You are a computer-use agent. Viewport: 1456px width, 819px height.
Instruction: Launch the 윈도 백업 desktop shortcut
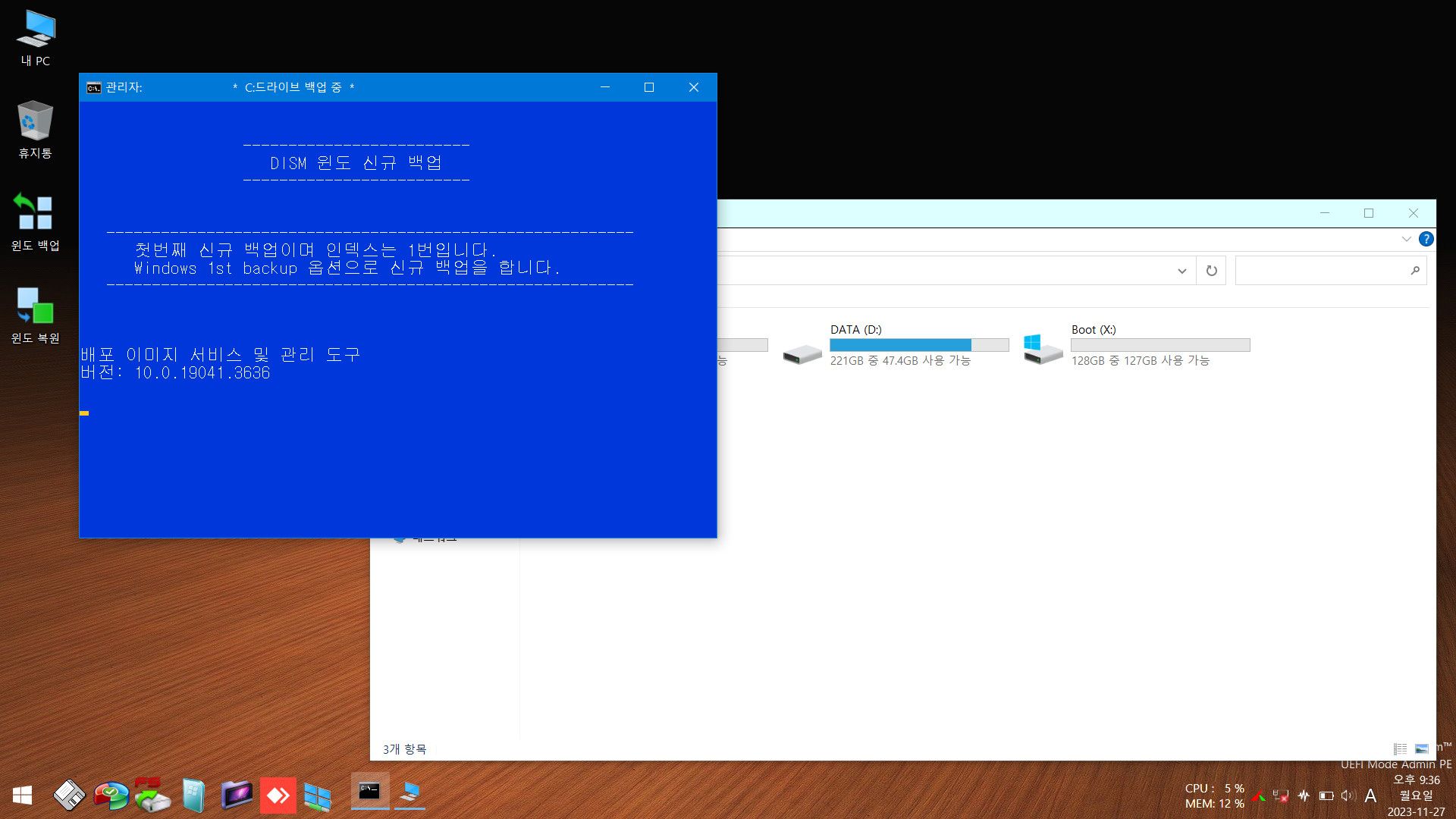tap(35, 222)
